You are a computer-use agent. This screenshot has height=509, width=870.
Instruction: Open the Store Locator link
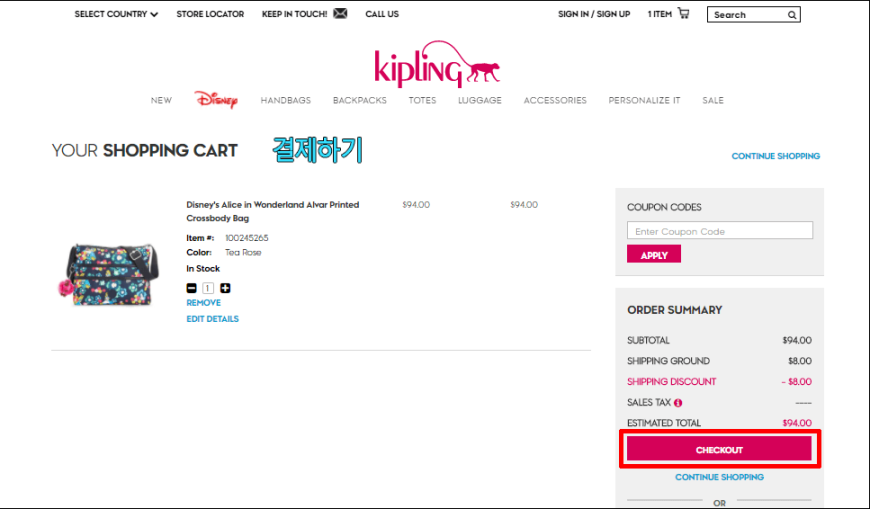coord(210,14)
